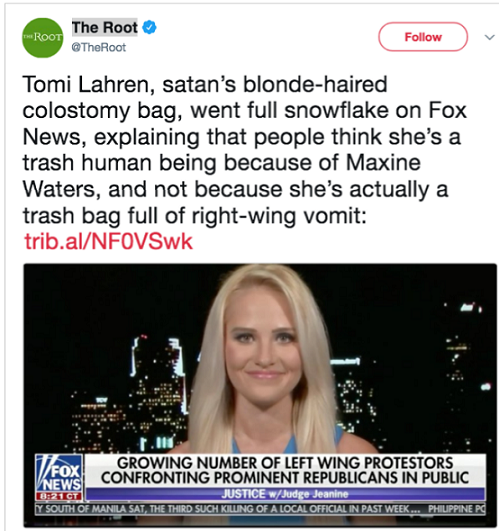Click the 8:21 CT time stamp box
This screenshot has width=499, height=531.
coord(59,497)
